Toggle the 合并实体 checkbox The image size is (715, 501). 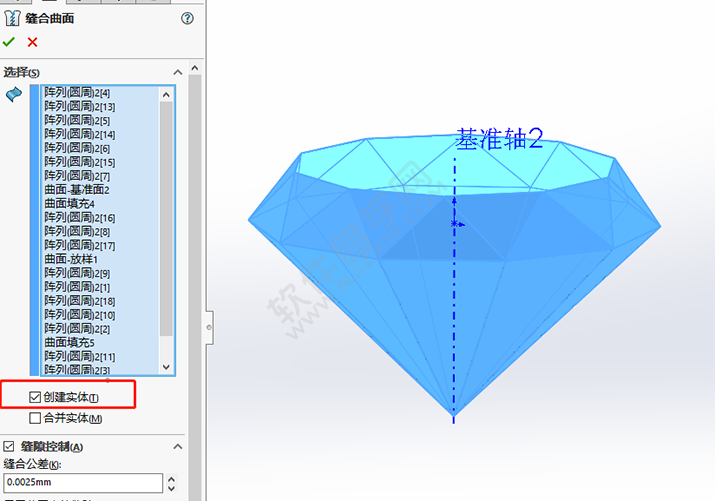click(35, 418)
